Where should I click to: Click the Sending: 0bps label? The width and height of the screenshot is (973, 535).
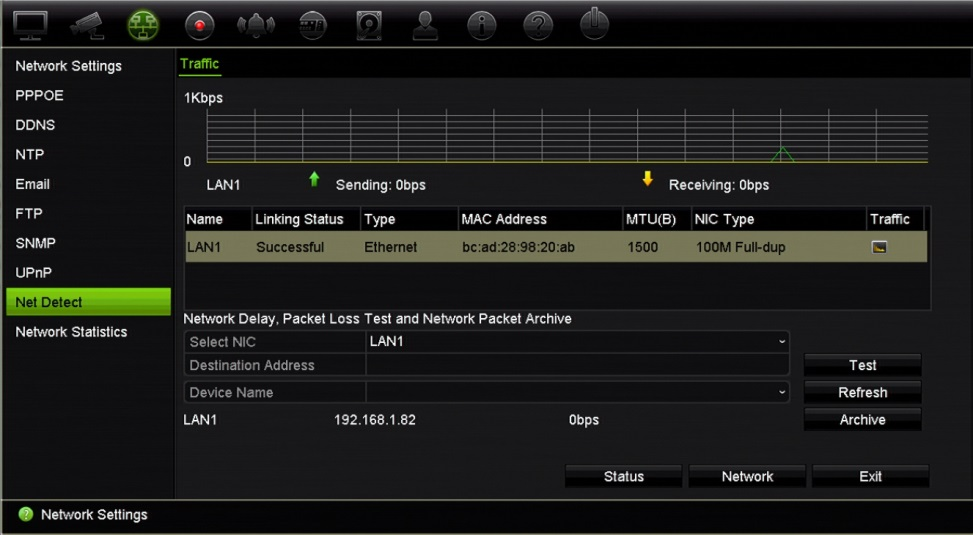[380, 185]
